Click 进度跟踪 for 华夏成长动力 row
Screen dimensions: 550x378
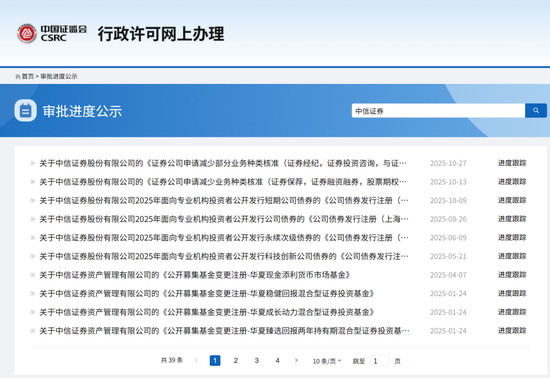pos(512,311)
